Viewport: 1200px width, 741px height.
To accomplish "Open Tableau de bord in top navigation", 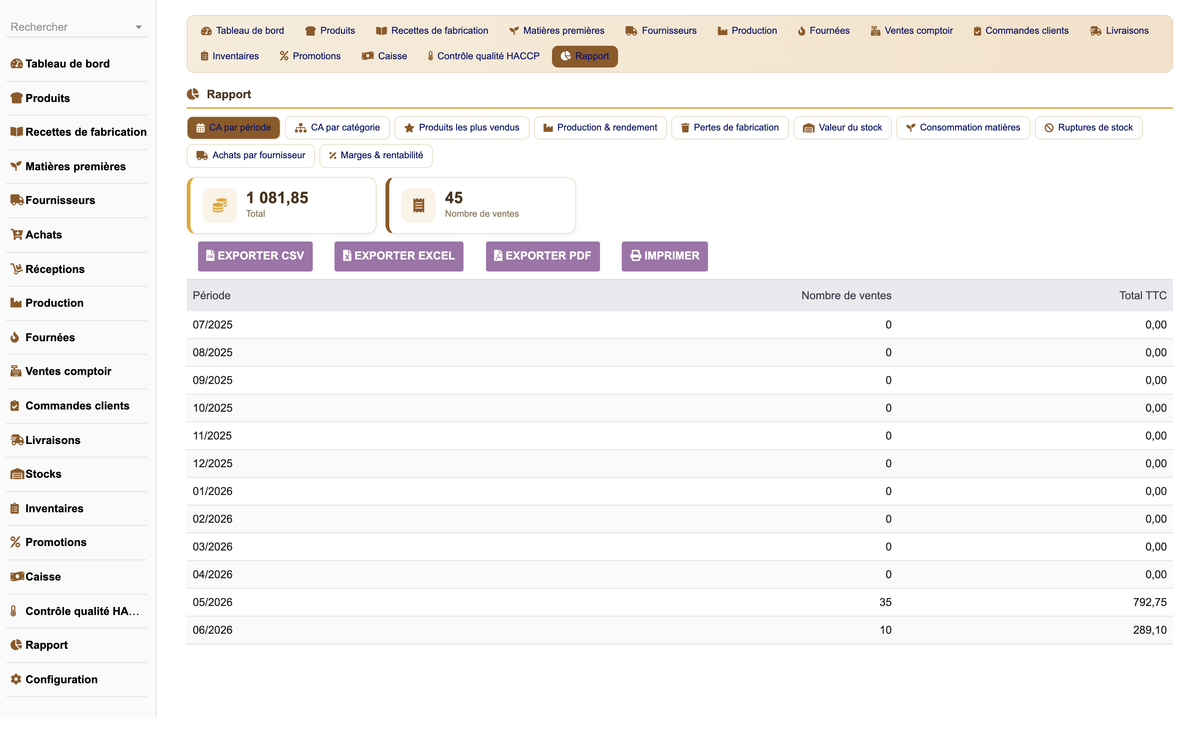I will [242, 31].
